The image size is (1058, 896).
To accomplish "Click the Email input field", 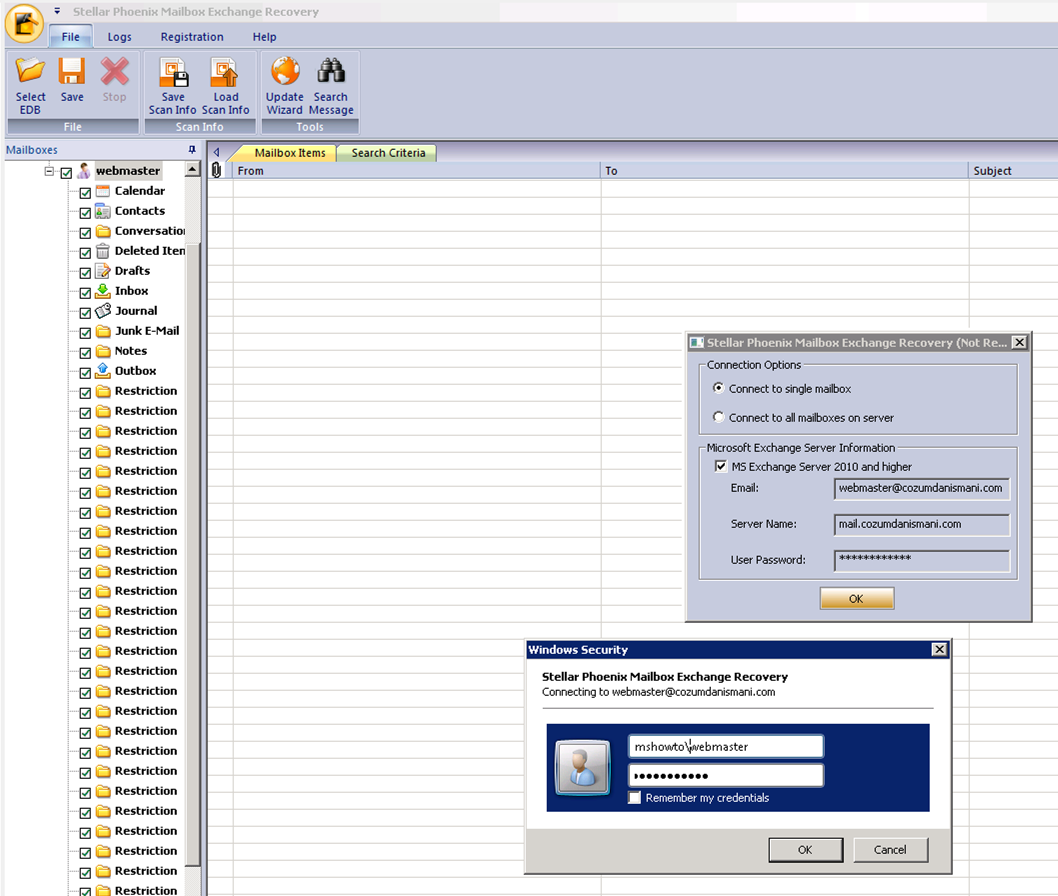I will pyautogui.click(x=922, y=488).
